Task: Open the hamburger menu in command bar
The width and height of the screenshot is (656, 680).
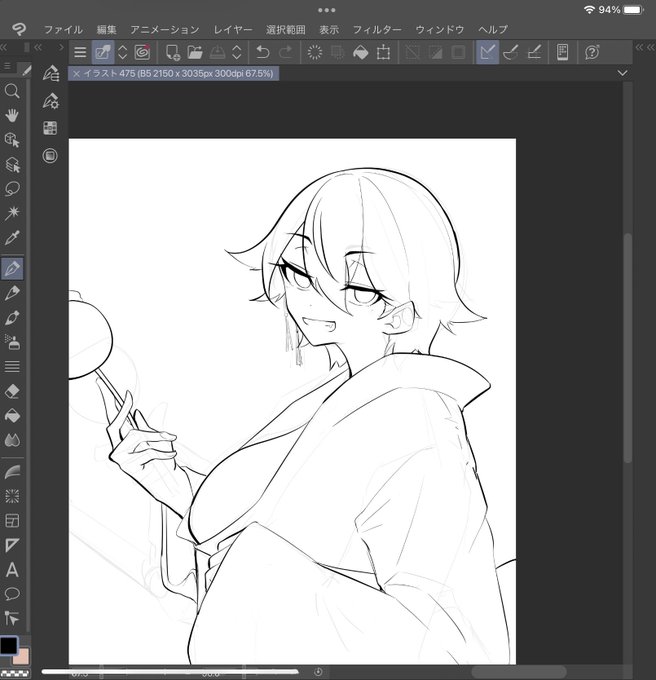Action: click(80, 52)
